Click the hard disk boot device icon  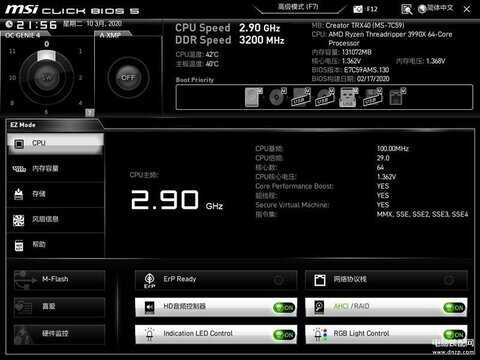253,97
